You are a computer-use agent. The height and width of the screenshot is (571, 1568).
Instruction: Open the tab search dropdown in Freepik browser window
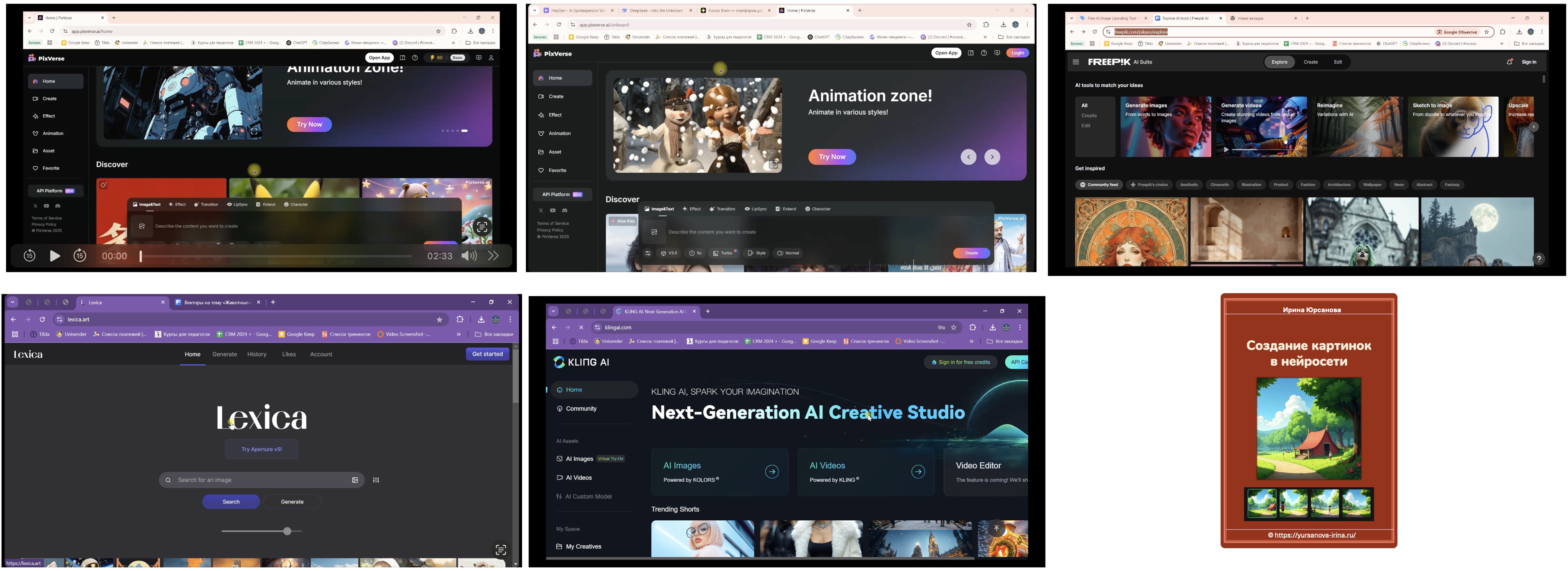pos(1072,18)
